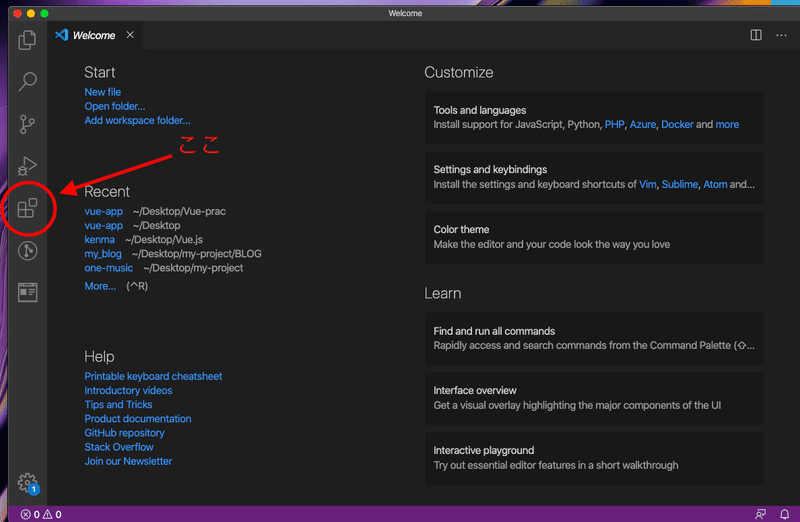Screen dimensions: 800x522
Task: Click the New file link
Action: (103, 92)
